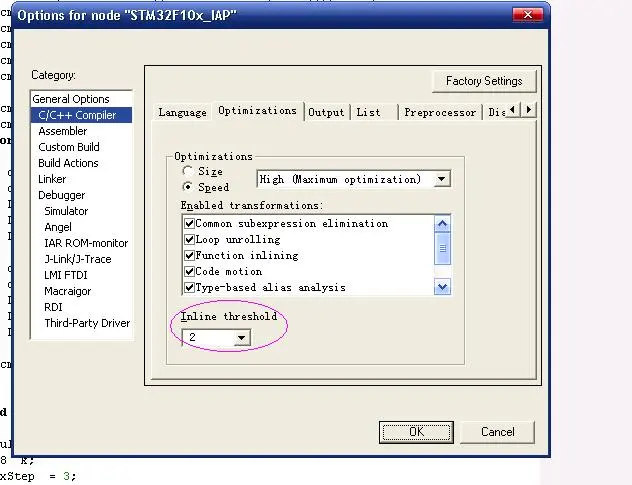
Task: Confirm with the OK button
Action: [x=416, y=432]
